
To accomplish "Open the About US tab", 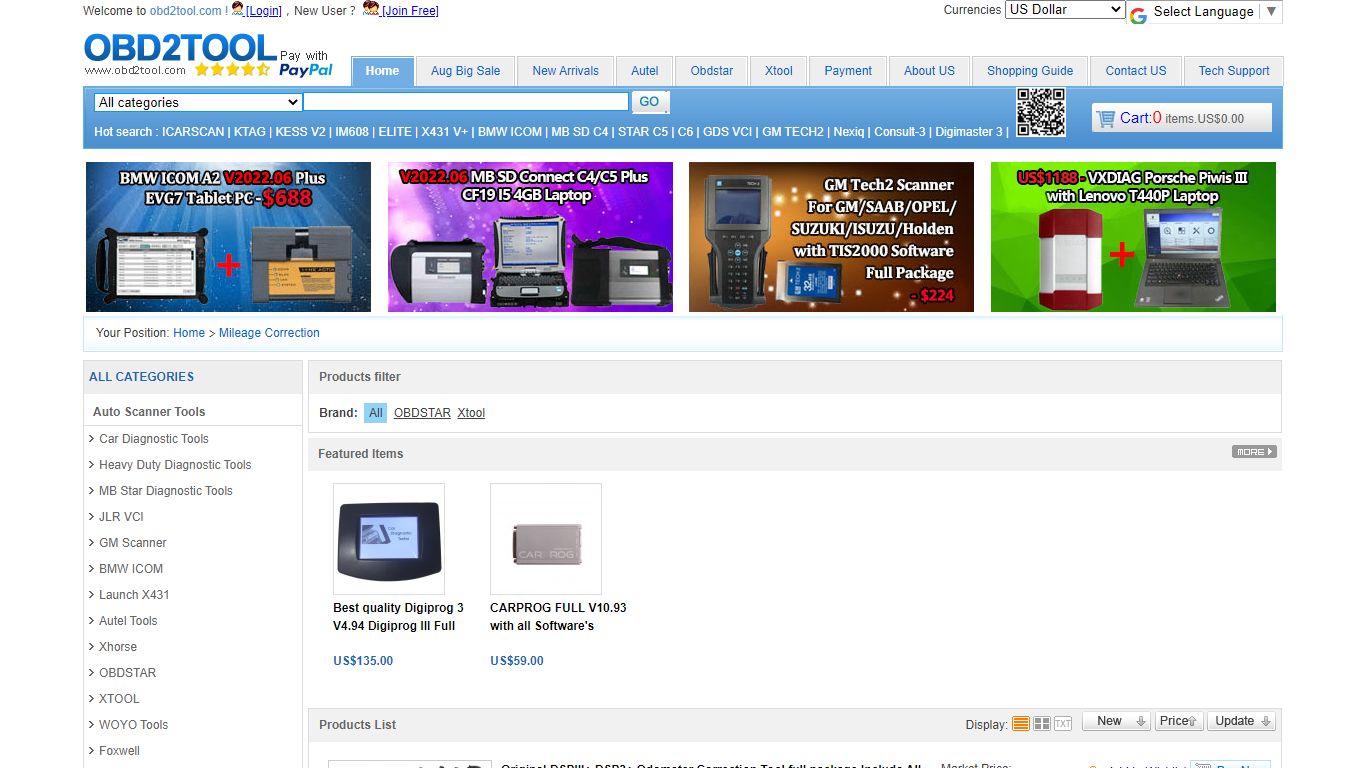I will click(x=929, y=71).
